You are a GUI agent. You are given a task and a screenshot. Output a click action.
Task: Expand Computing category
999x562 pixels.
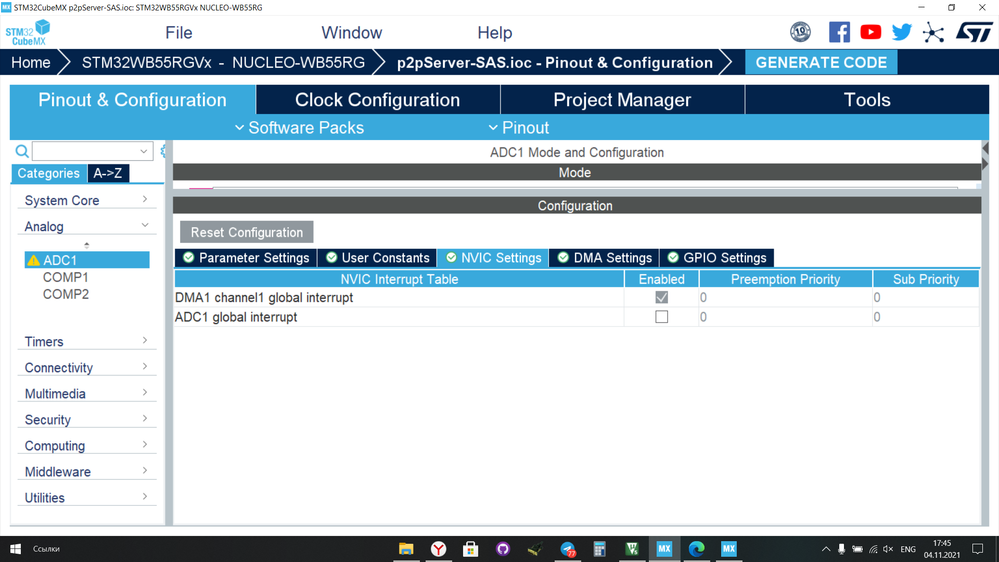coord(87,446)
